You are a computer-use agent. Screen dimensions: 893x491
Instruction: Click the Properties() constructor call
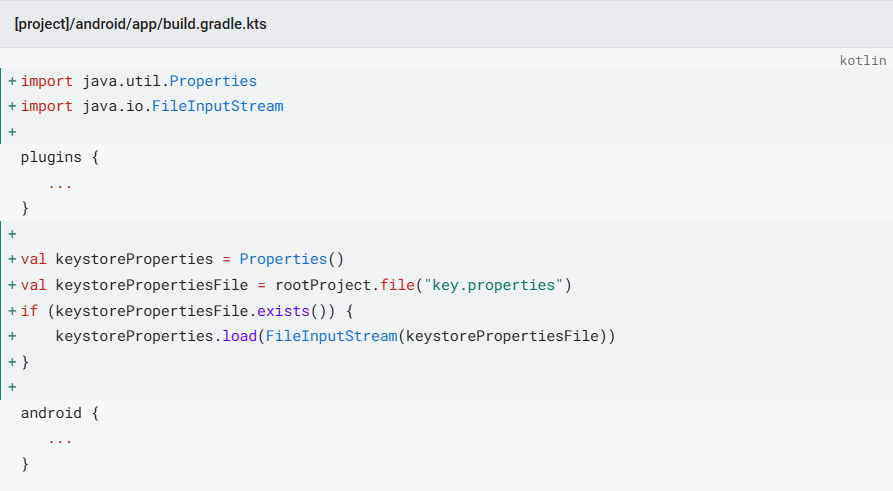point(291,259)
